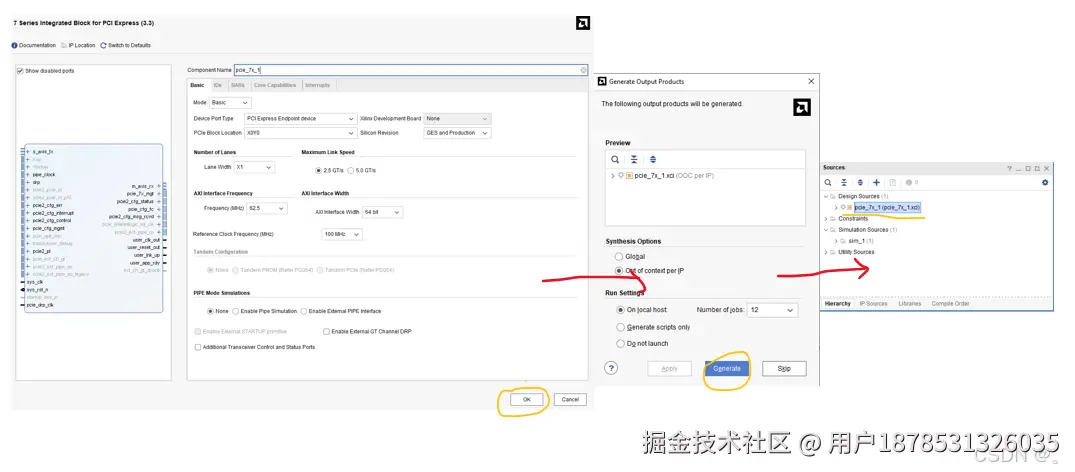
Task: Click Sources panel help question mark
Action: [1009, 168]
